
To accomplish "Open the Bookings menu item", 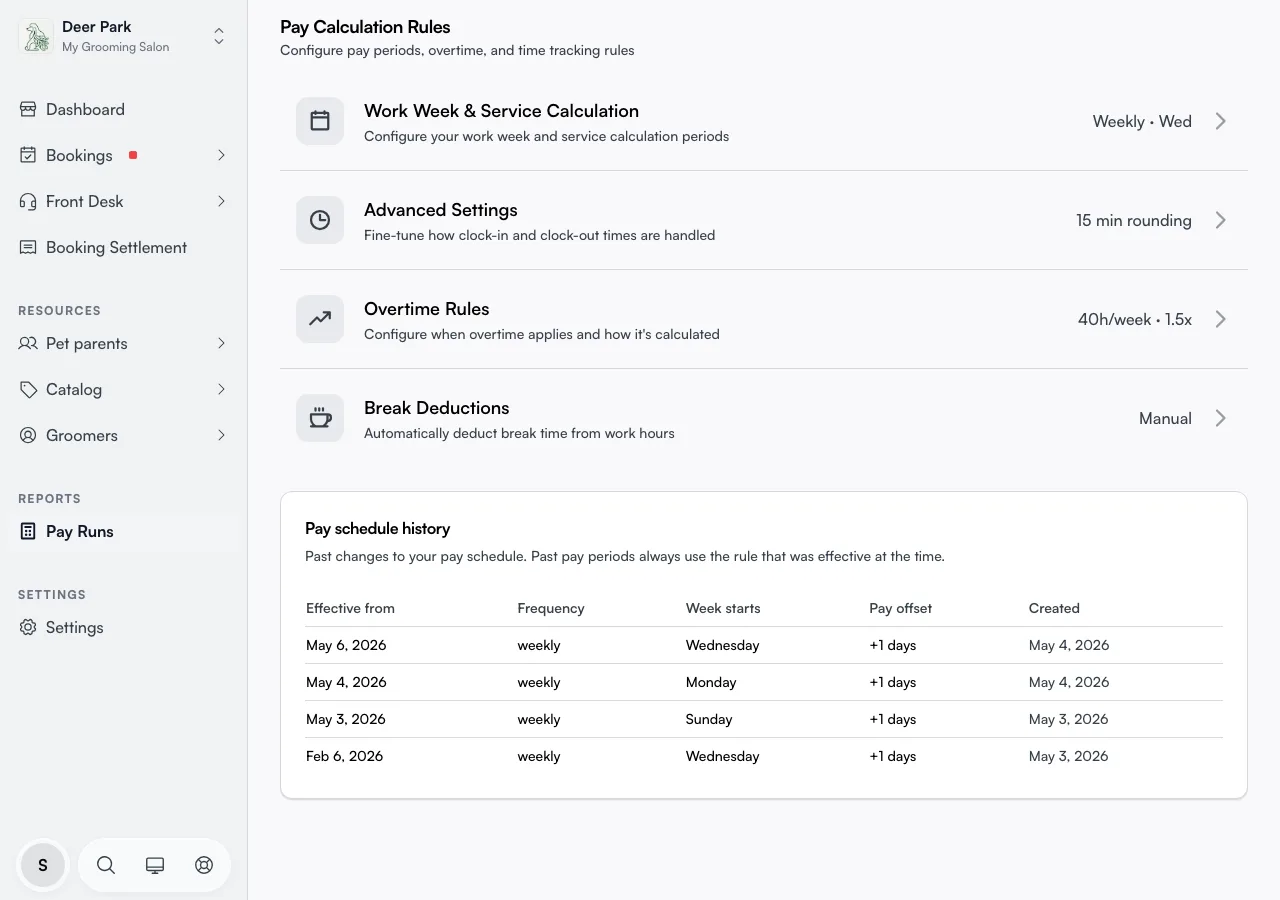I will (123, 155).
